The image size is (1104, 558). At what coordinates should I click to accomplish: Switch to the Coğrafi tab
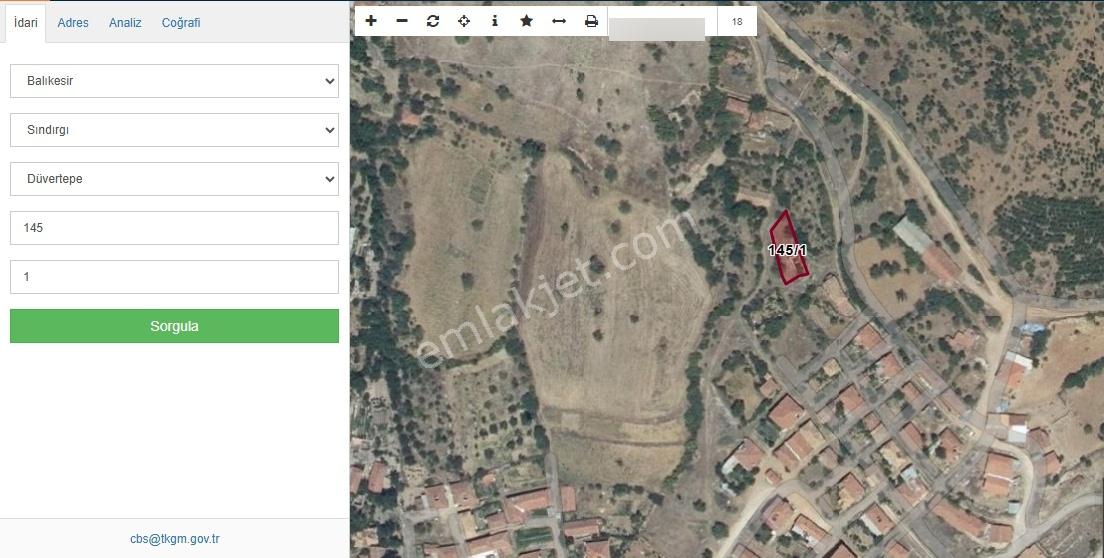[181, 23]
